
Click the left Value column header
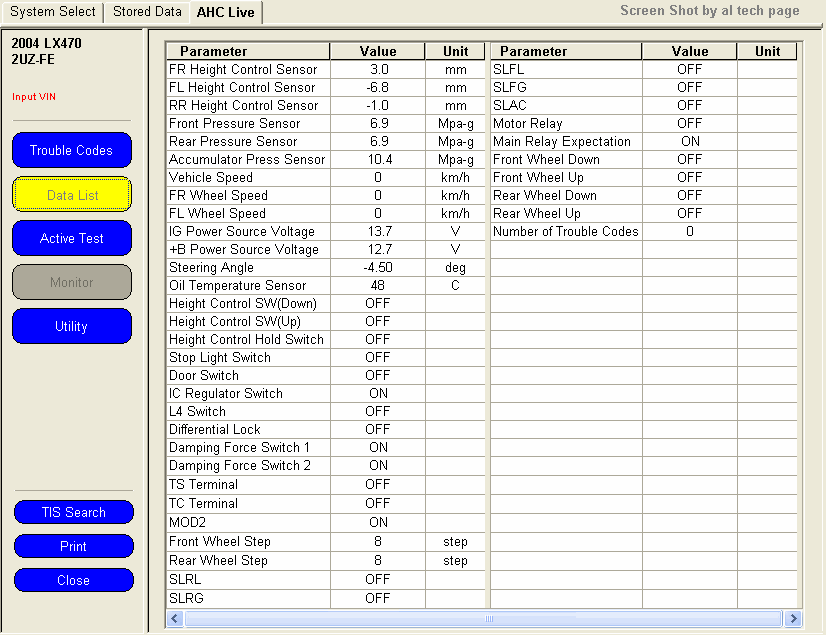[377, 51]
